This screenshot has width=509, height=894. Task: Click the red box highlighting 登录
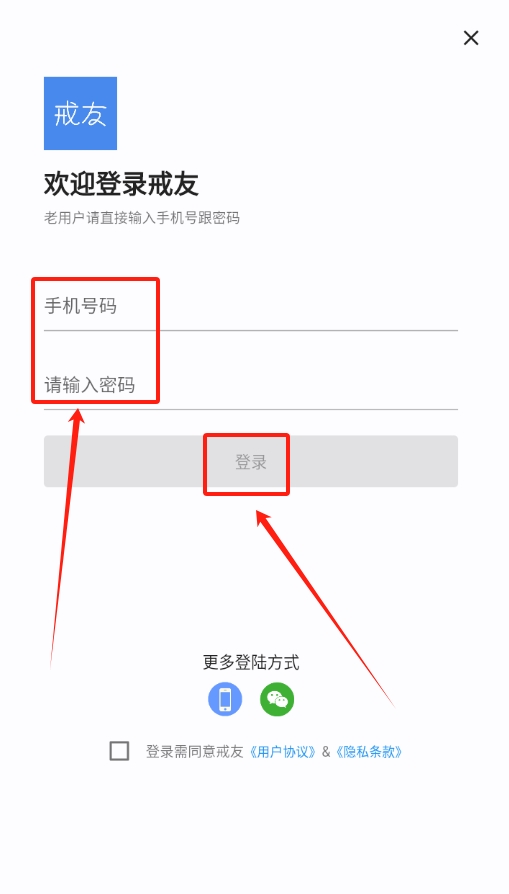pos(247,464)
